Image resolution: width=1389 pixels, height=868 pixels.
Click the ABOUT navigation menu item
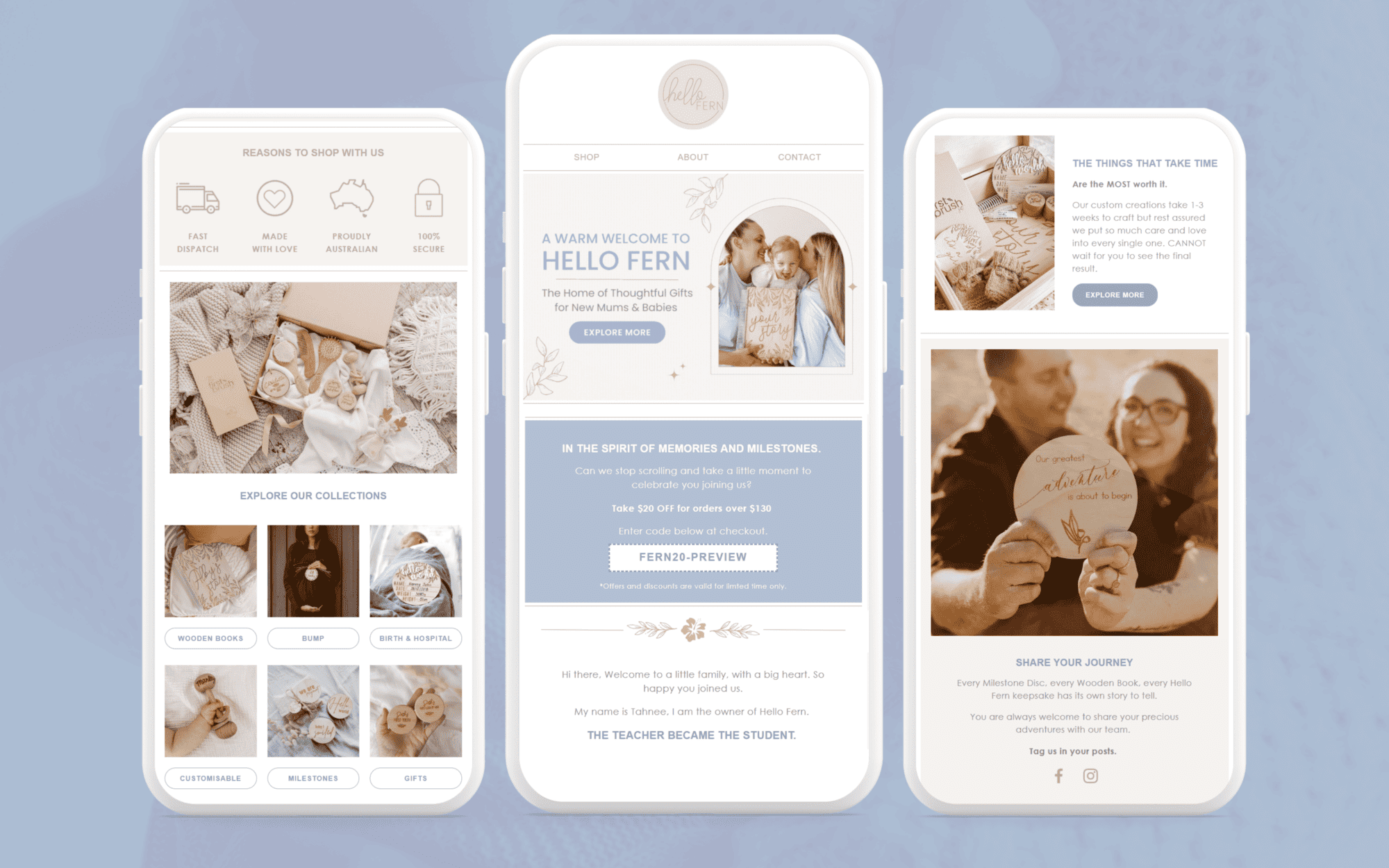tap(693, 158)
